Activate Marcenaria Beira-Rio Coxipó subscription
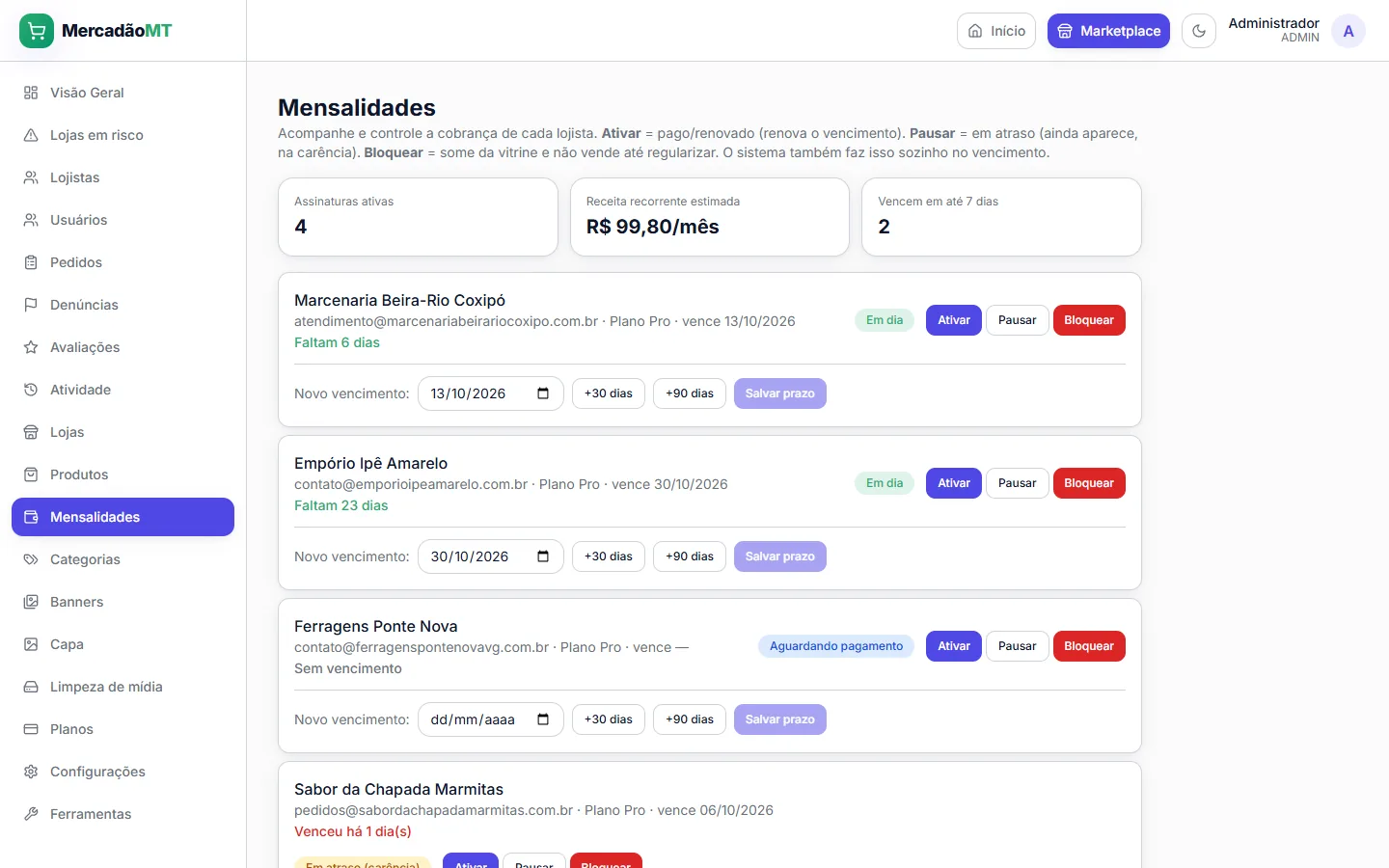1389x868 pixels. [x=954, y=320]
